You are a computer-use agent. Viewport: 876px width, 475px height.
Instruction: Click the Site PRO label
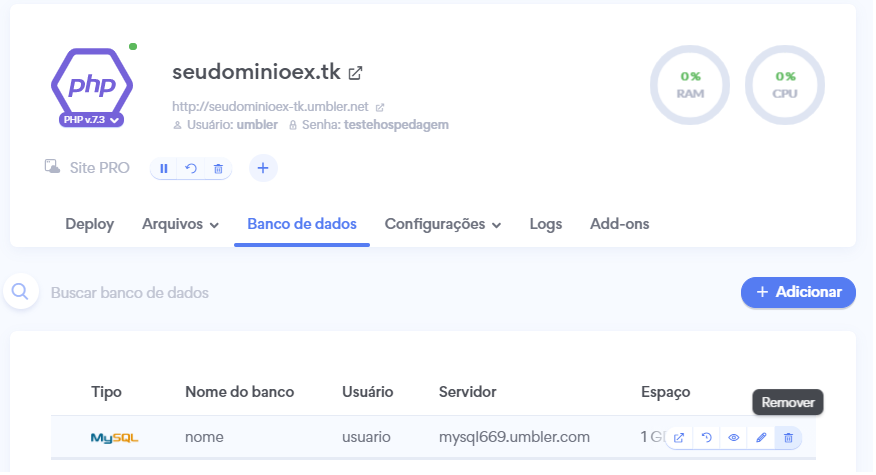[x=99, y=168]
